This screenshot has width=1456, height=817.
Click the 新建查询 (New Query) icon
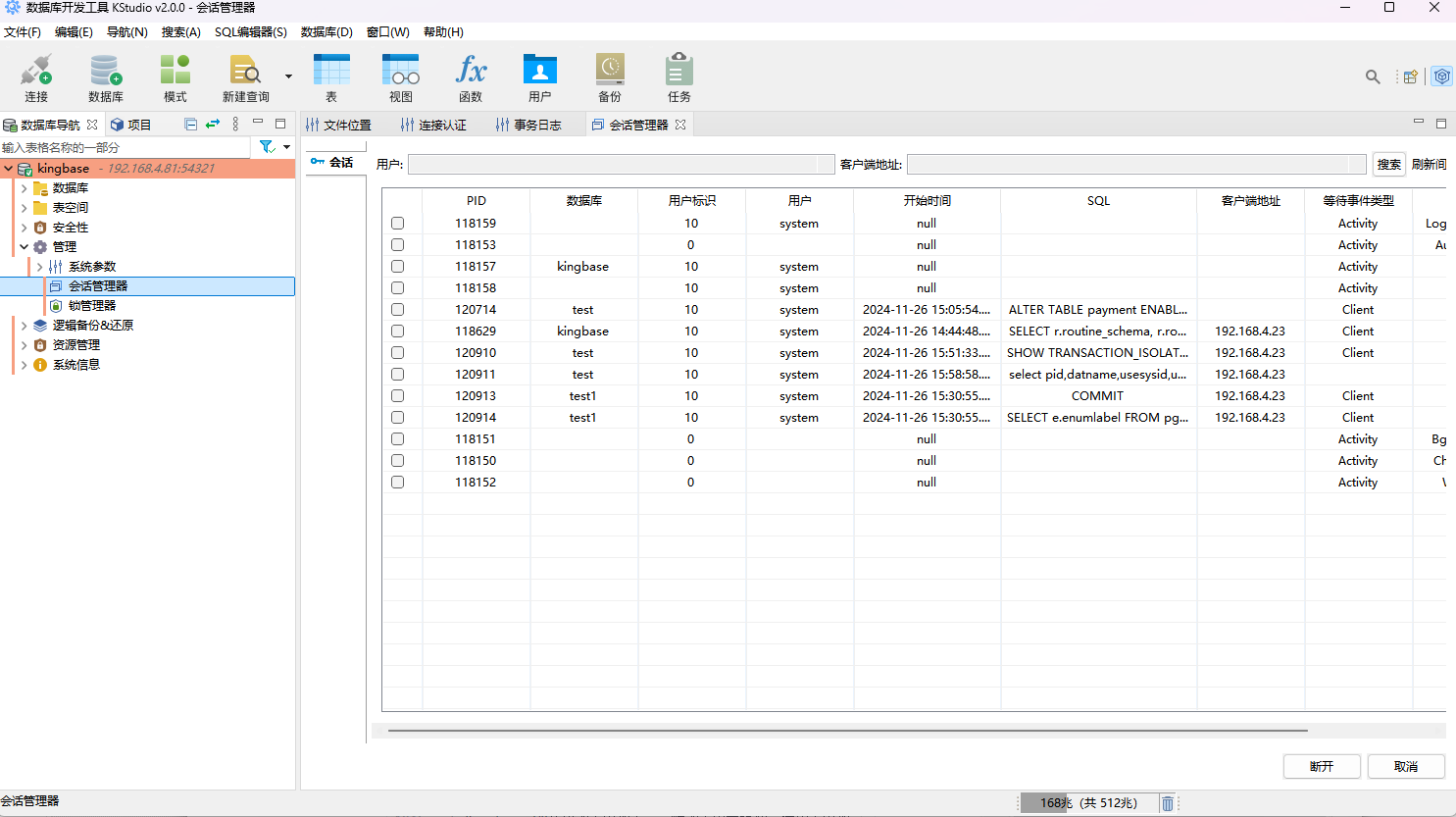point(245,72)
